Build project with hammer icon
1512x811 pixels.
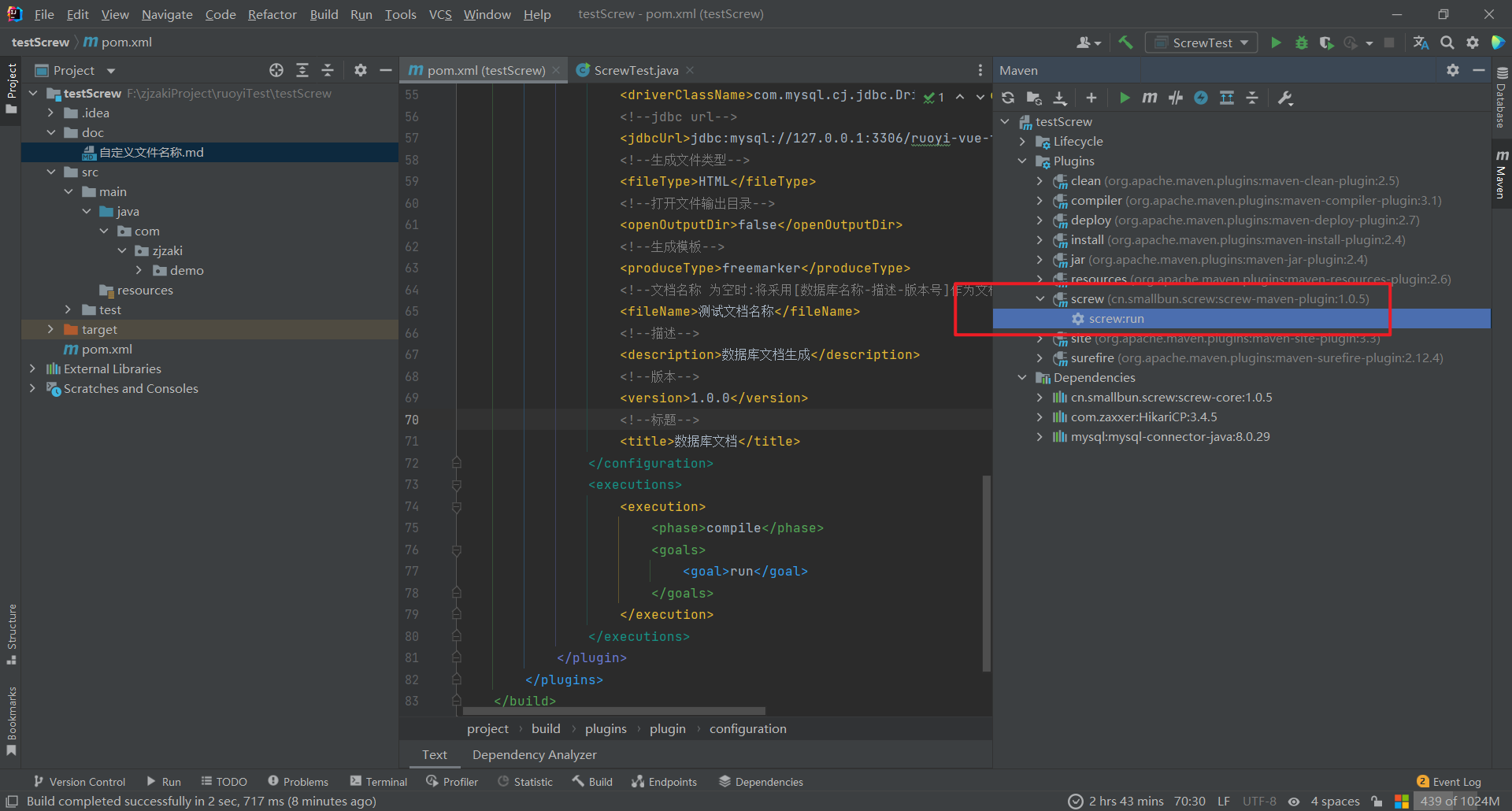pos(1126,43)
